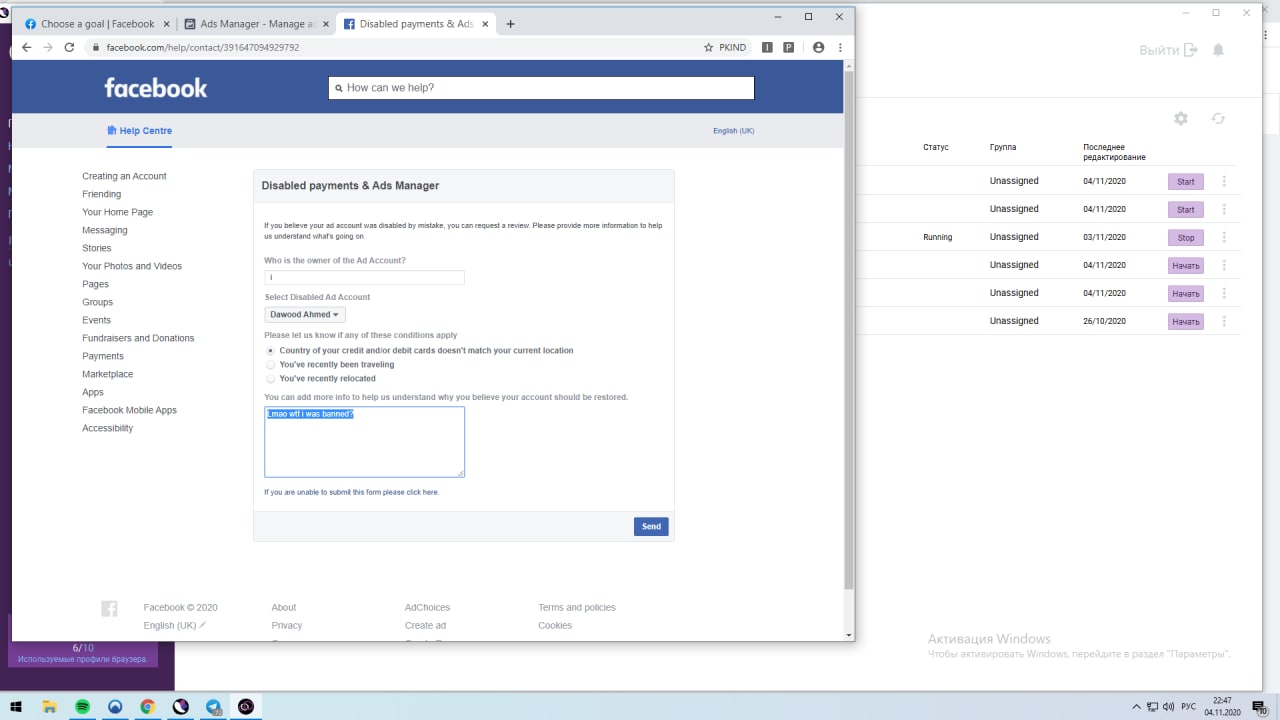Open the Windows notification centre icon
Viewport: 1280px width, 720px height.
coord(1258,706)
